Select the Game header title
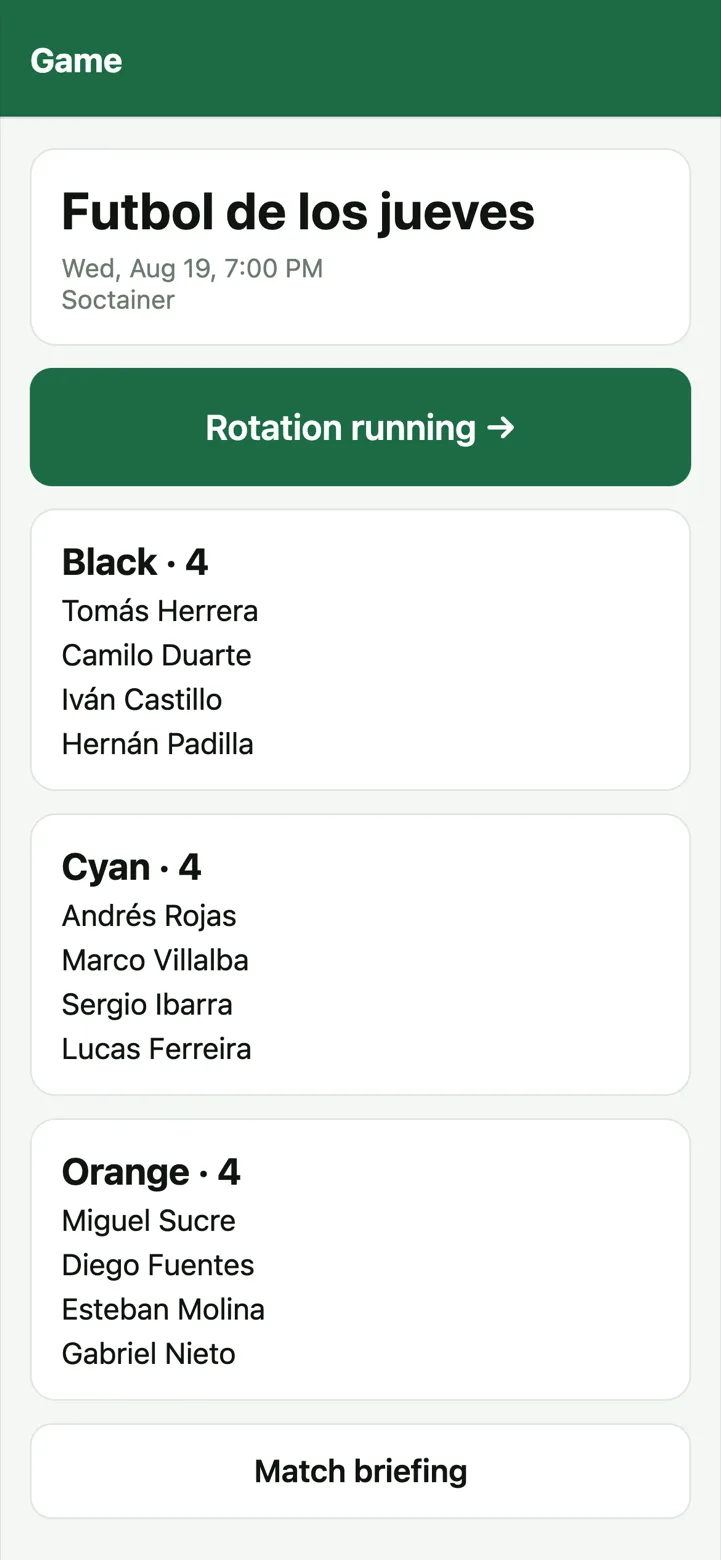 click(x=76, y=60)
